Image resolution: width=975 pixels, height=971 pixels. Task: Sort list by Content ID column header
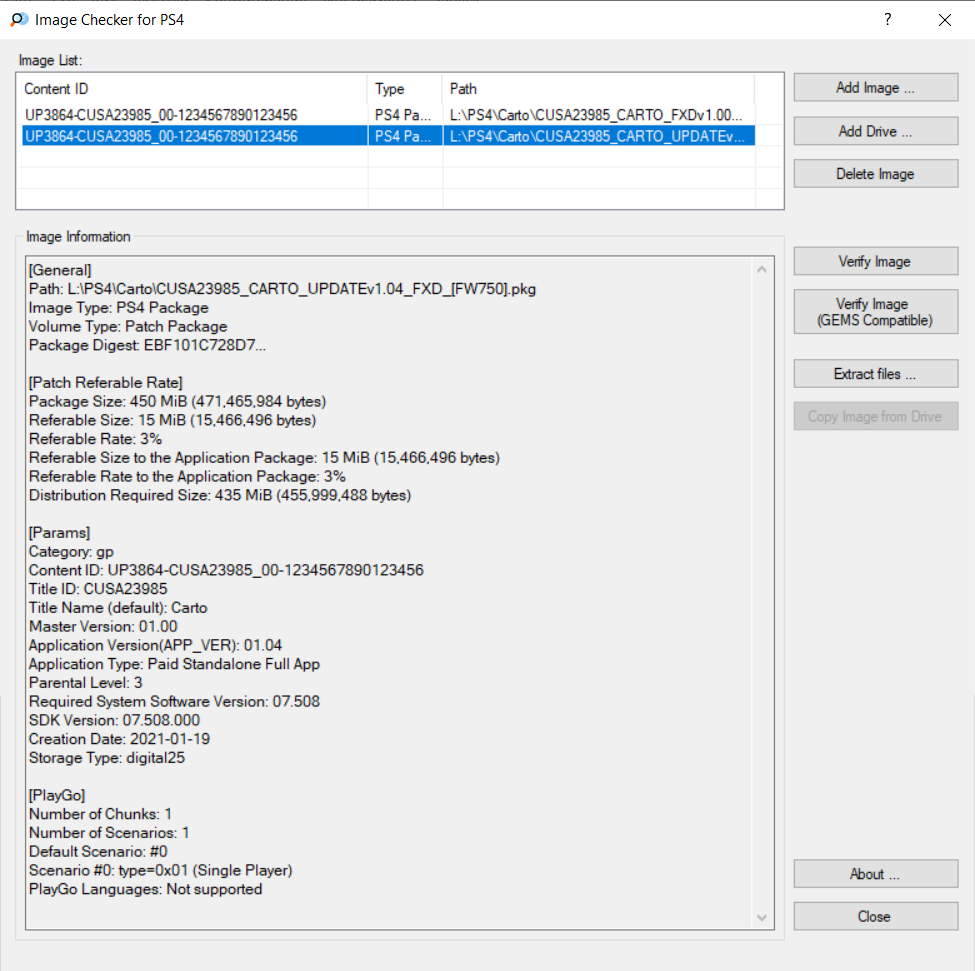194,89
